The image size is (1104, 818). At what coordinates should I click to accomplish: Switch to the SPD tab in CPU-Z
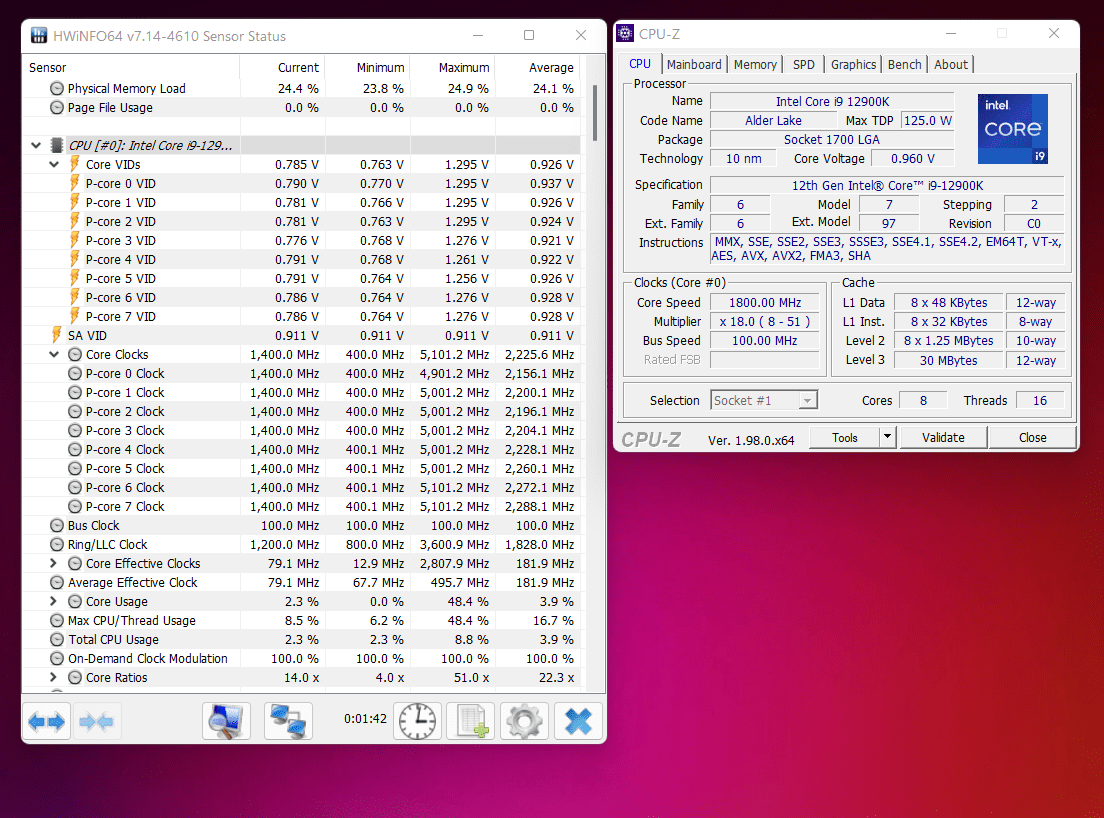tap(803, 65)
